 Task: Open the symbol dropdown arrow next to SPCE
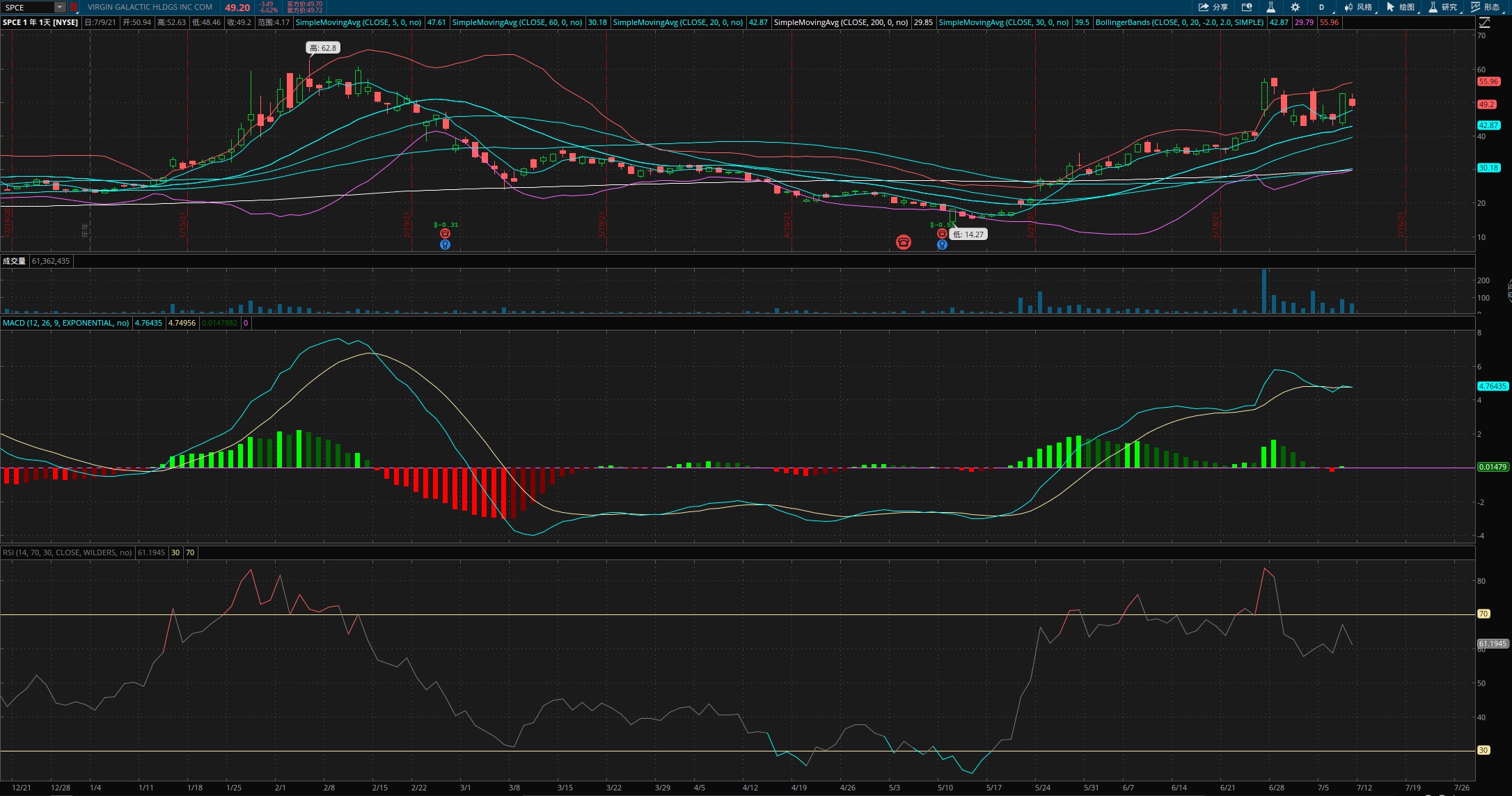(60, 8)
